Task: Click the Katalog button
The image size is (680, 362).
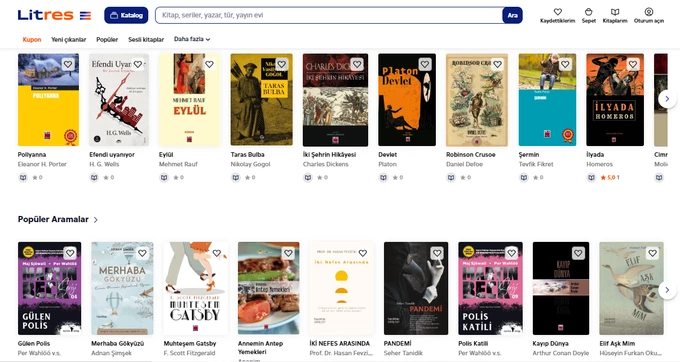Action: click(x=126, y=15)
